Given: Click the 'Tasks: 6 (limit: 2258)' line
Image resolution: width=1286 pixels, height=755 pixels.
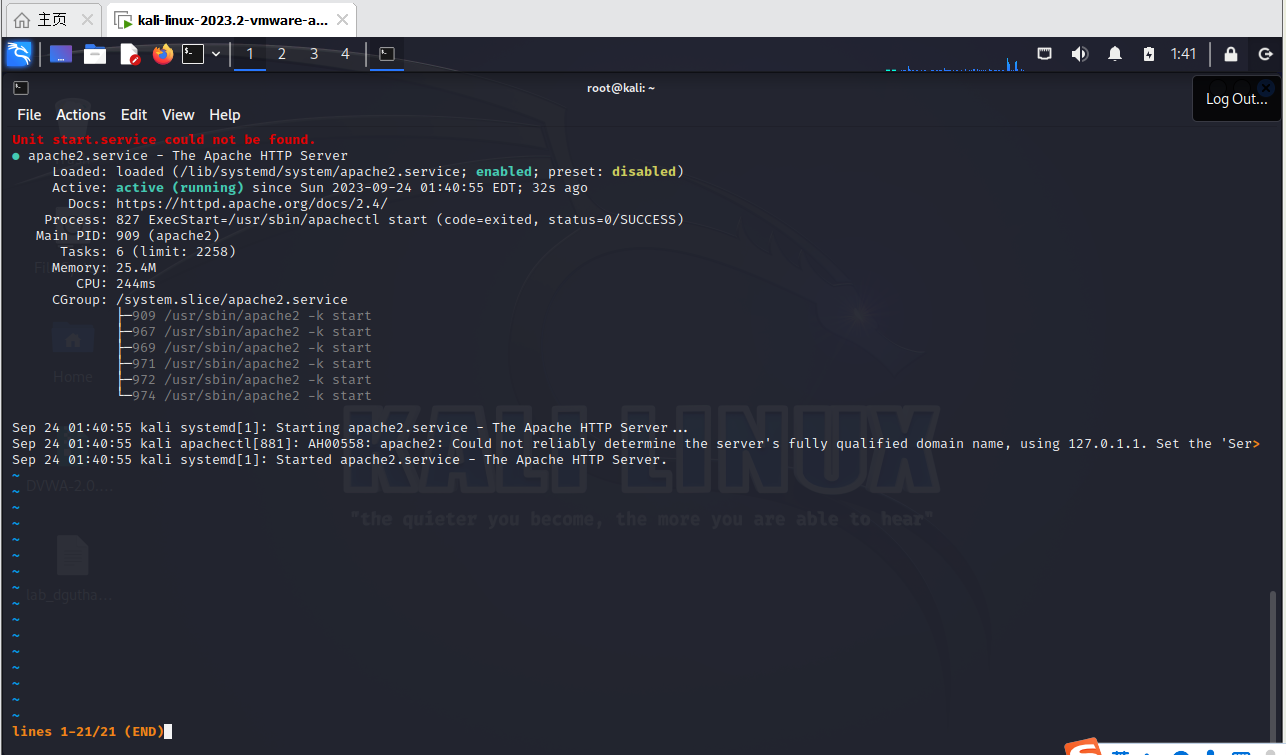Looking at the screenshot, I should (148, 251).
